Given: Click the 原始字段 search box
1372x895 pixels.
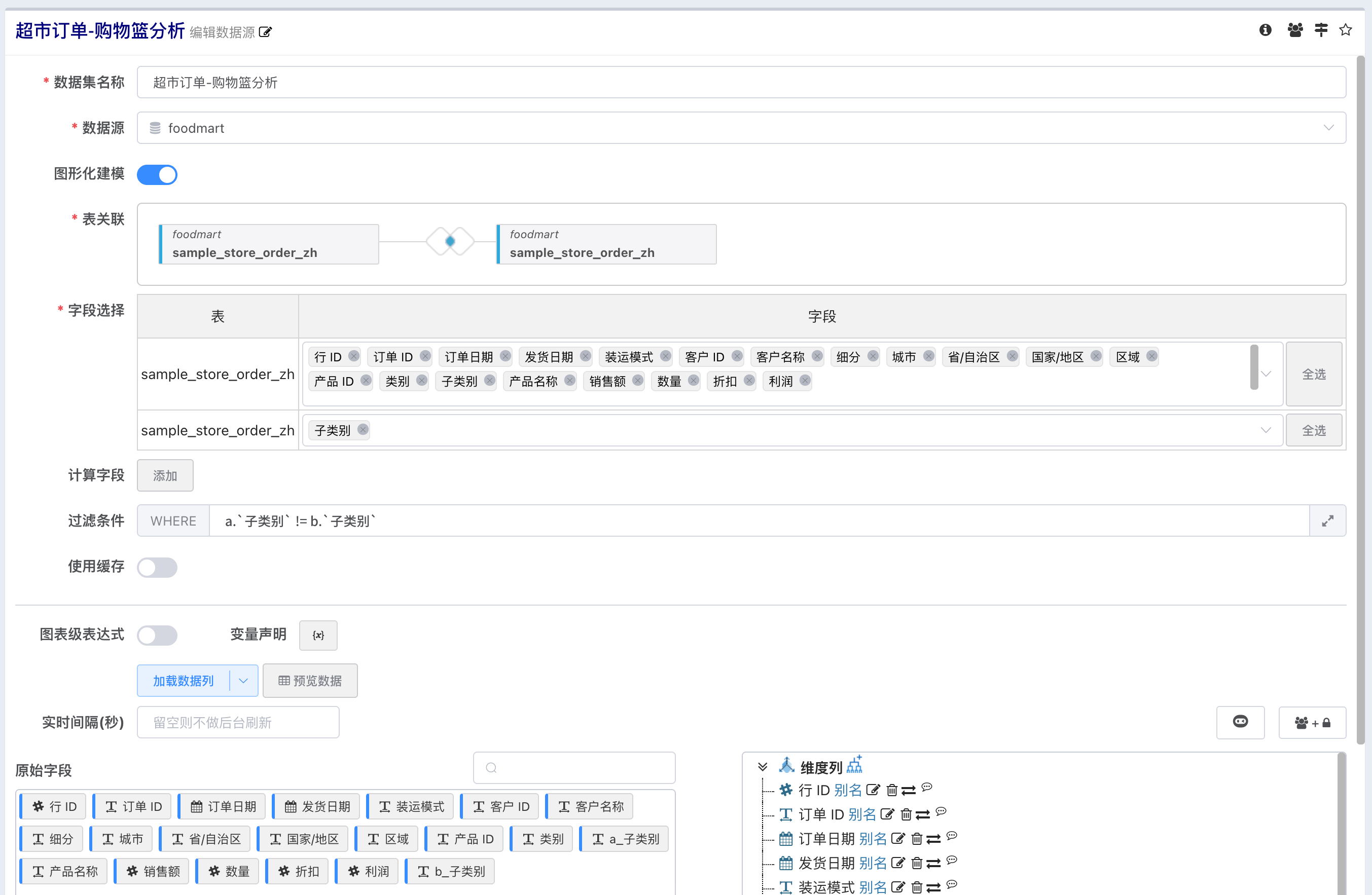Looking at the screenshot, I should pyautogui.click(x=573, y=767).
